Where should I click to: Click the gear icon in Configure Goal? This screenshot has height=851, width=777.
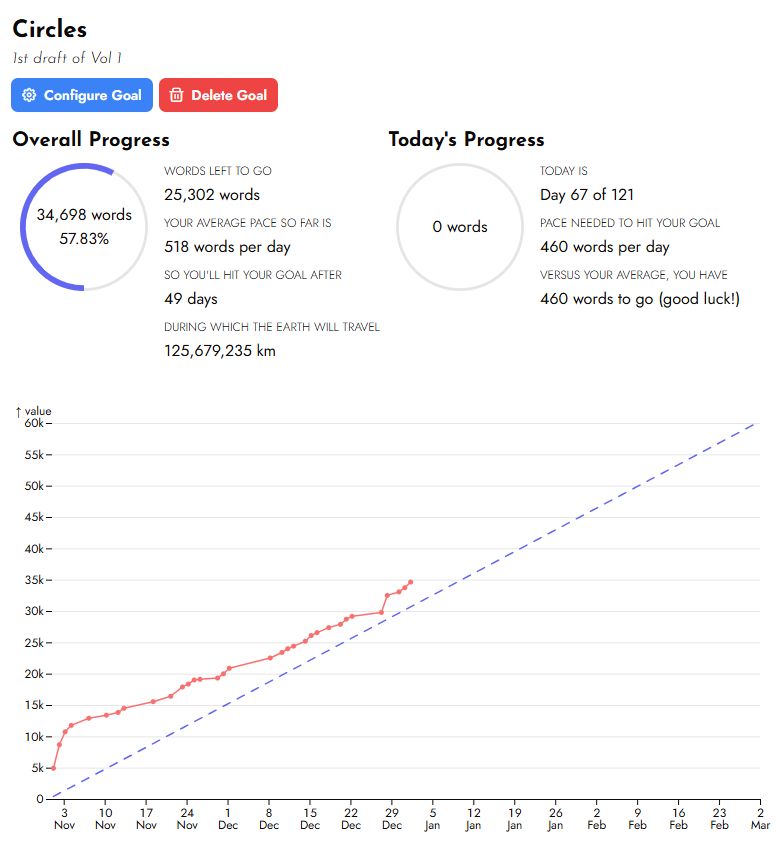29,95
